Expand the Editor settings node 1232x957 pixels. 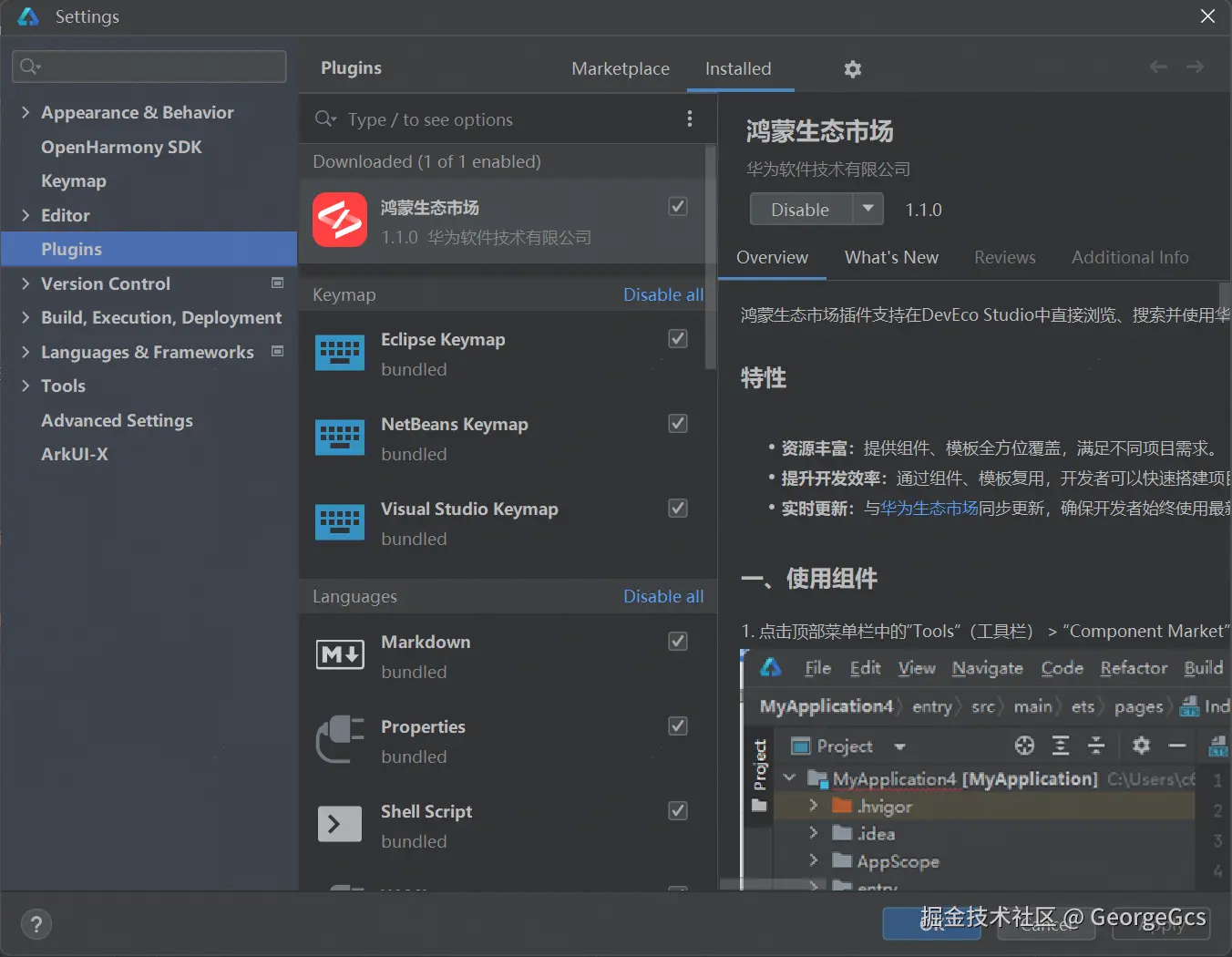pos(26,215)
